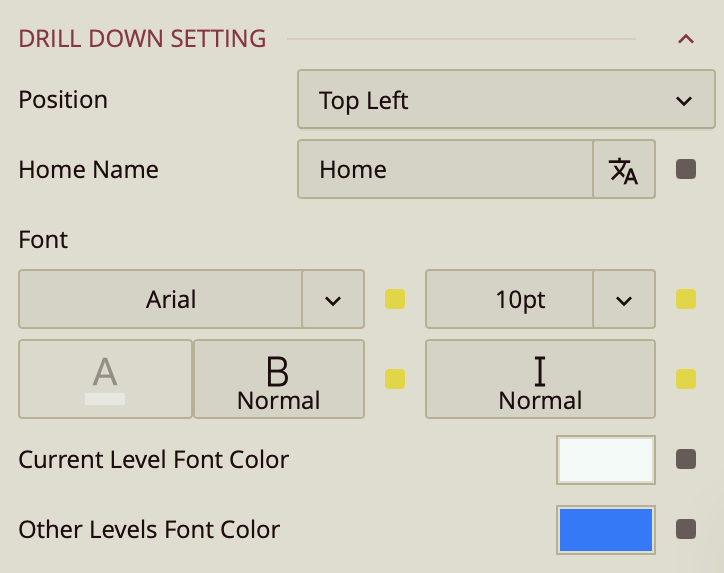This screenshot has height=573, width=724.
Task: Toggle the yellow indicator beside 10pt size
Action: click(x=686, y=299)
